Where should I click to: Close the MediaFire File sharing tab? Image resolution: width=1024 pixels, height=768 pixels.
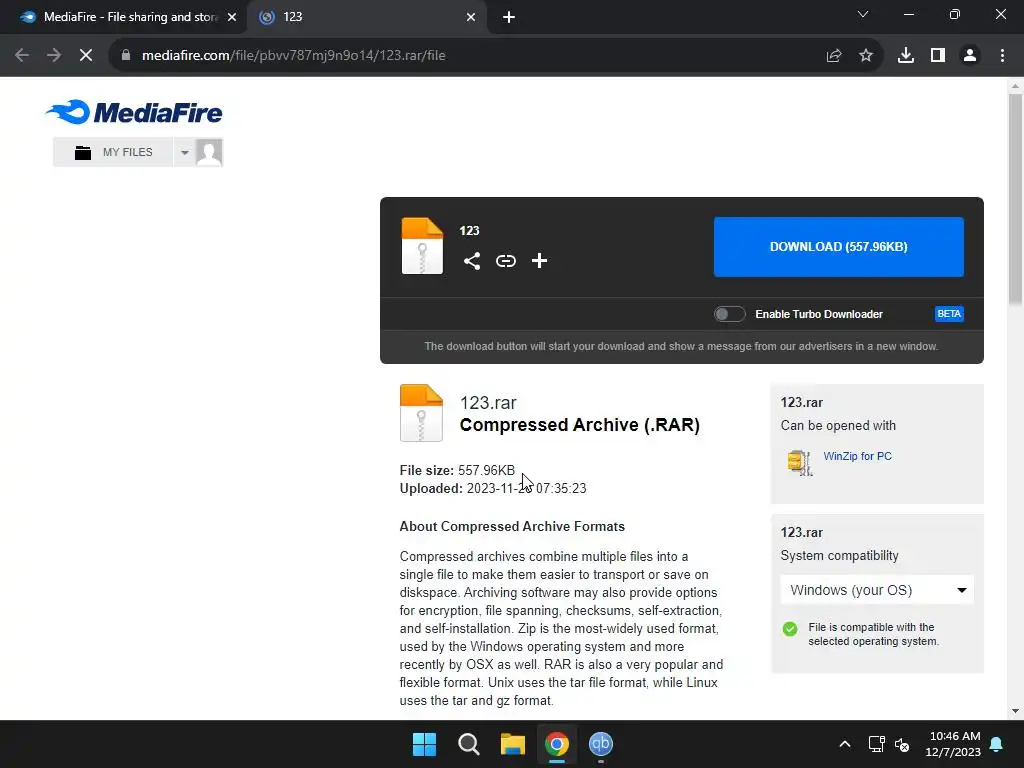pos(232,17)
